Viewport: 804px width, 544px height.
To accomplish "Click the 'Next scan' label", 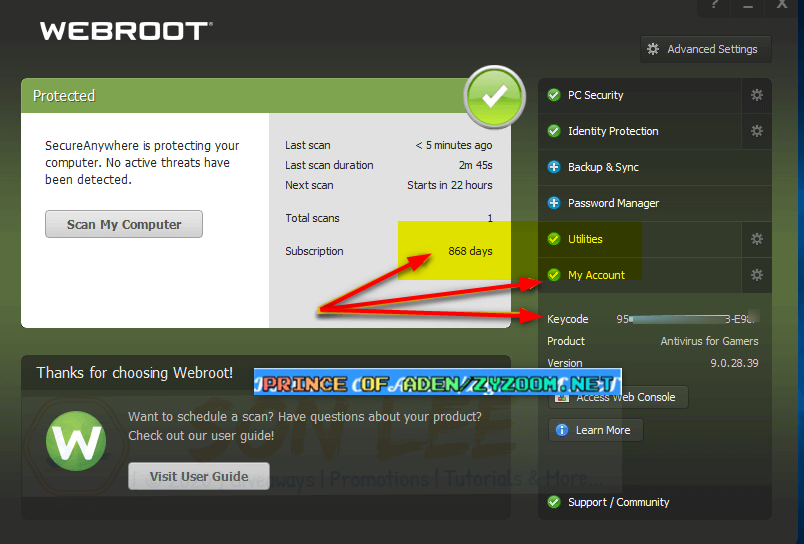I will tap(309, 185).
